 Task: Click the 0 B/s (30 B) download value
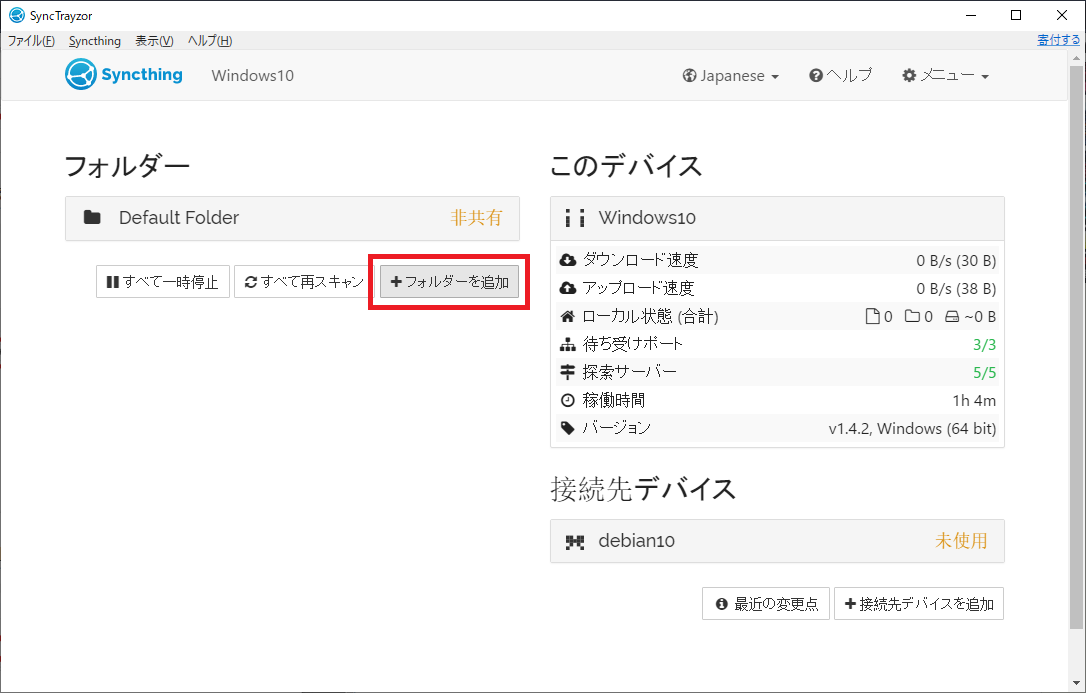[x=956, y=261]
